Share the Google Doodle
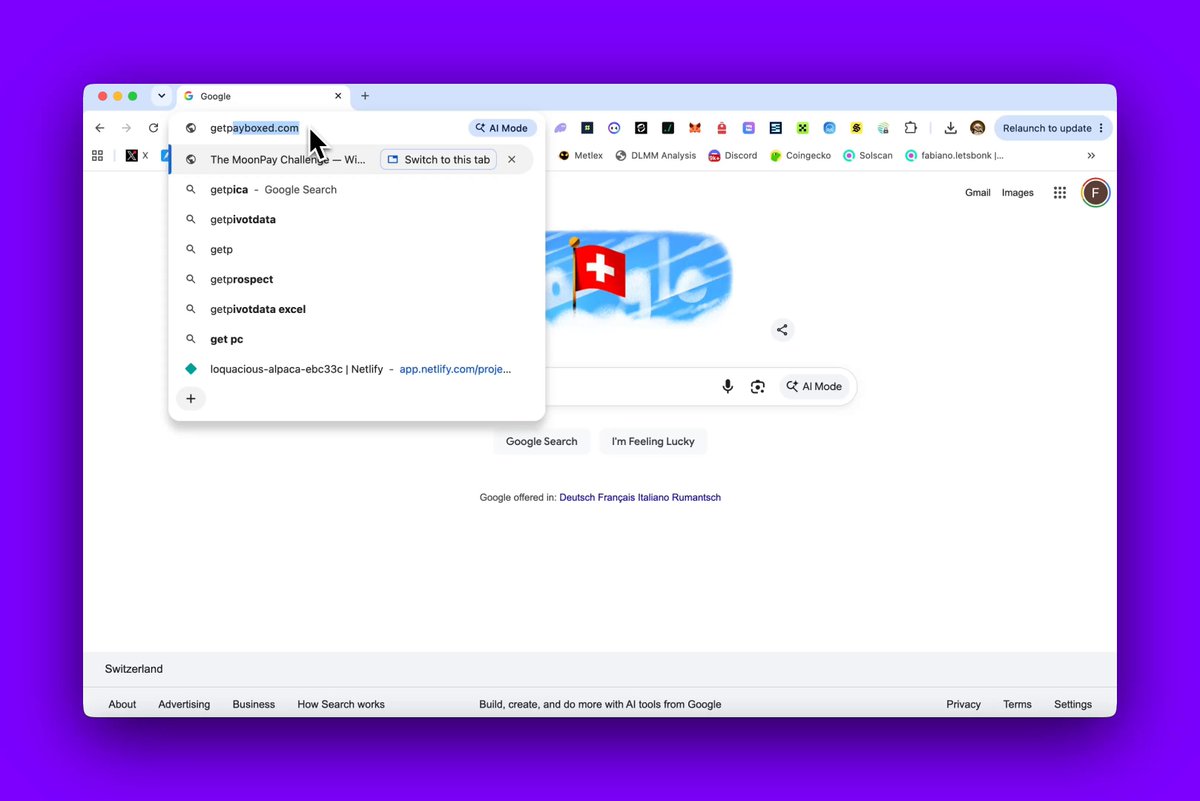Image resolution: width=1200 pixels, height=801 pixels. (x=783, y=330)
